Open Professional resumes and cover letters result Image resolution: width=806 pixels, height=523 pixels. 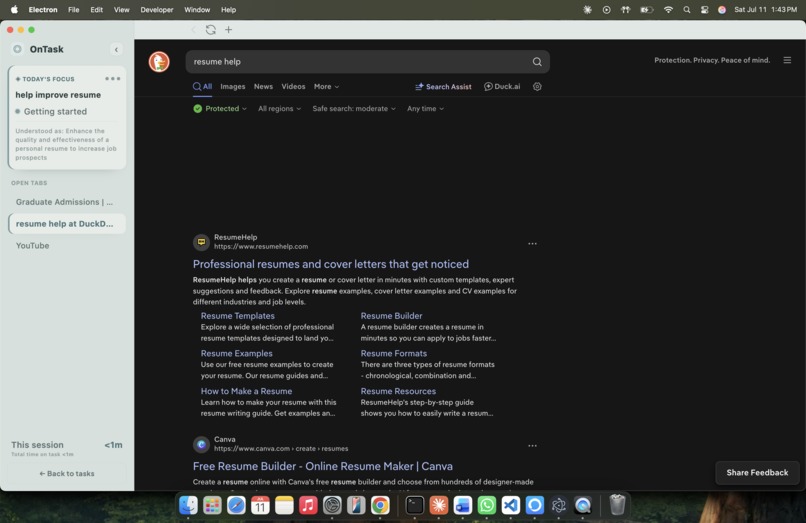coord(331,264)
